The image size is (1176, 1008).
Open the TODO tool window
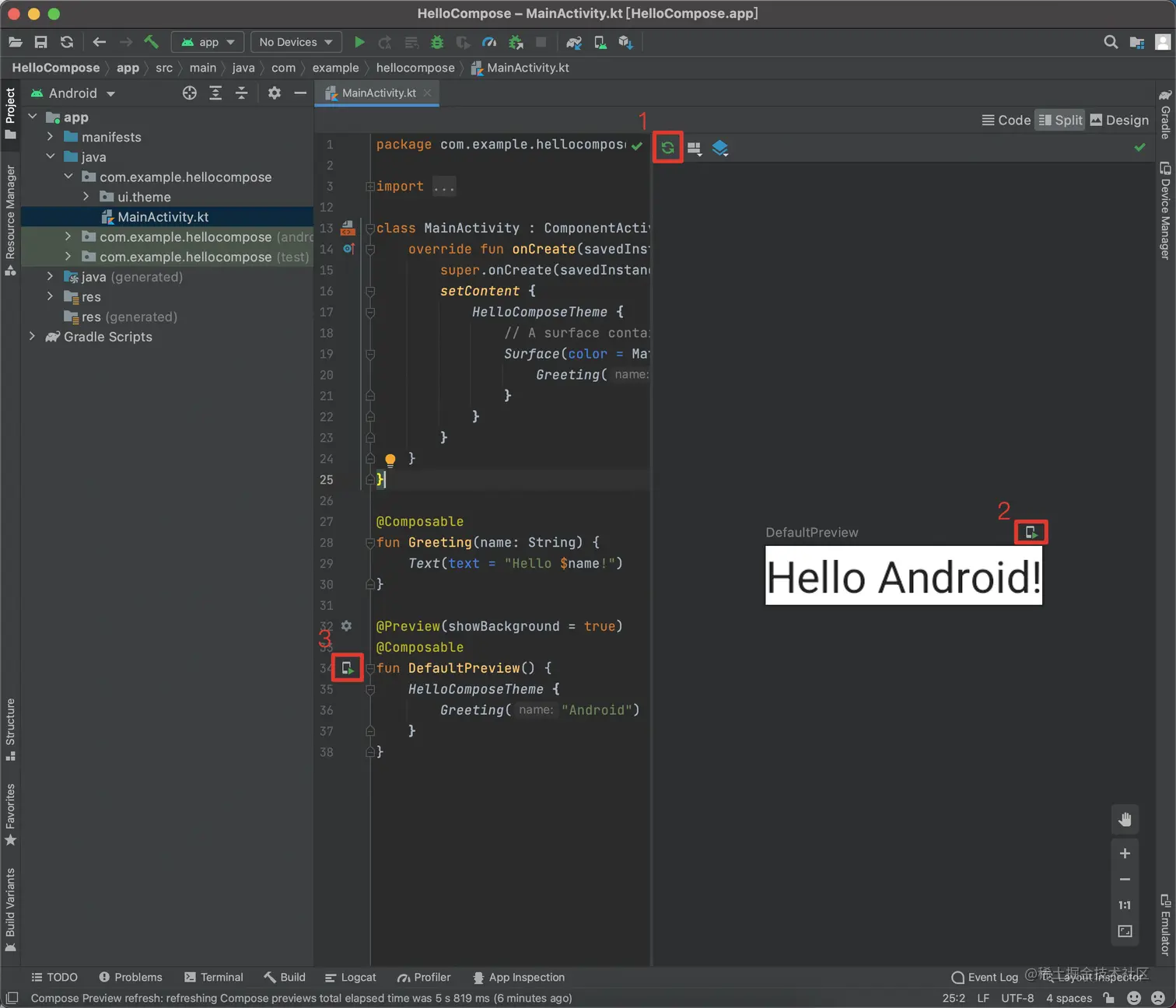(54, 978)
